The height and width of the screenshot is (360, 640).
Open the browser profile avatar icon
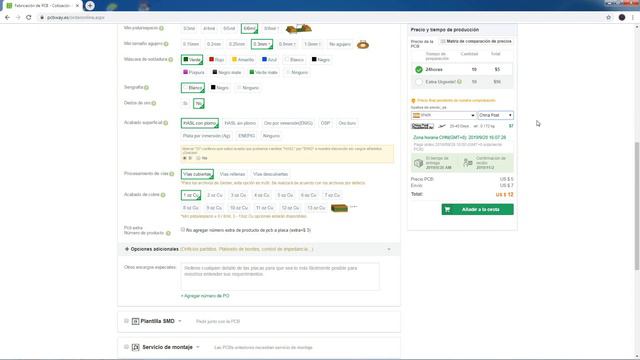coord(622,18)
